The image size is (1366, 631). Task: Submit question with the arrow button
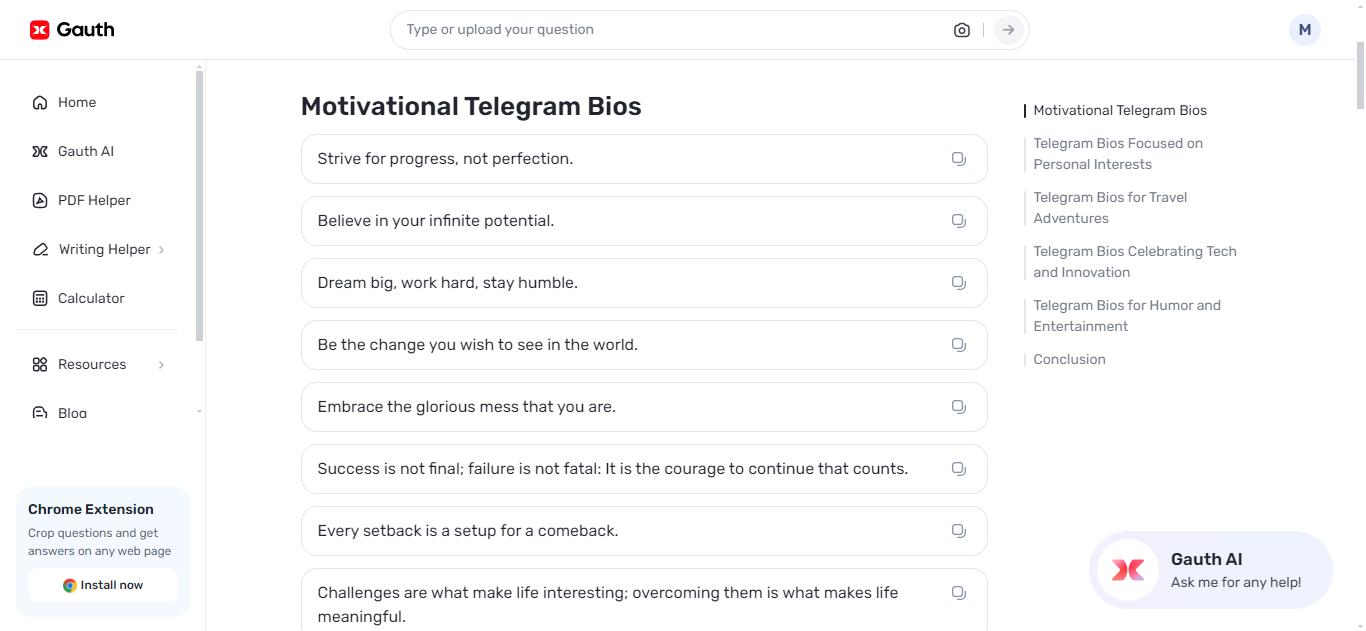(x=1008, y=29)
